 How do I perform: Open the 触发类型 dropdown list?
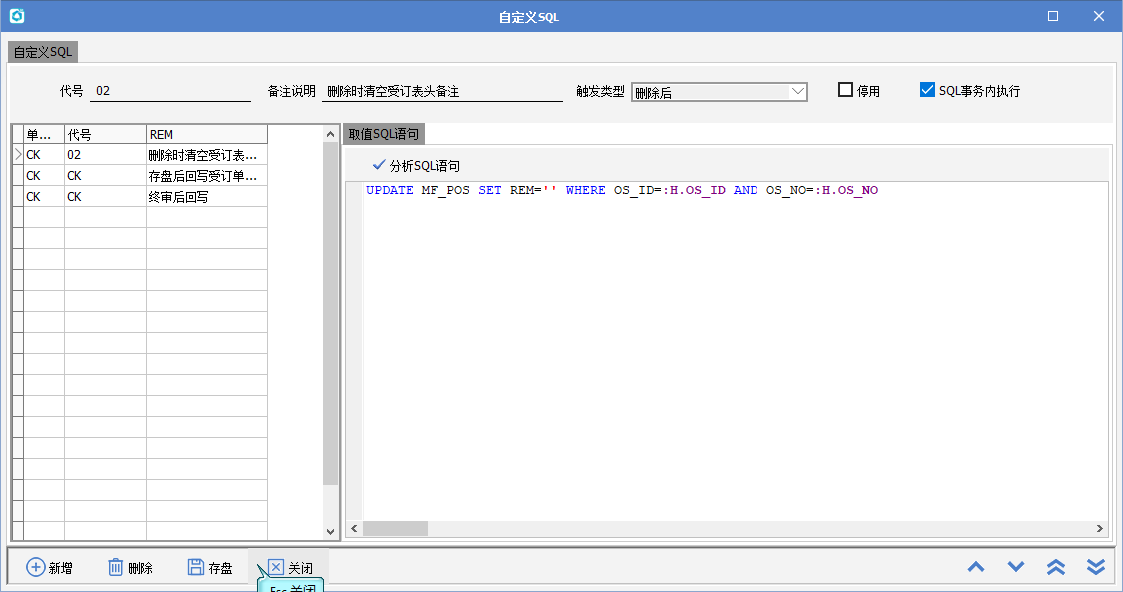797,92
